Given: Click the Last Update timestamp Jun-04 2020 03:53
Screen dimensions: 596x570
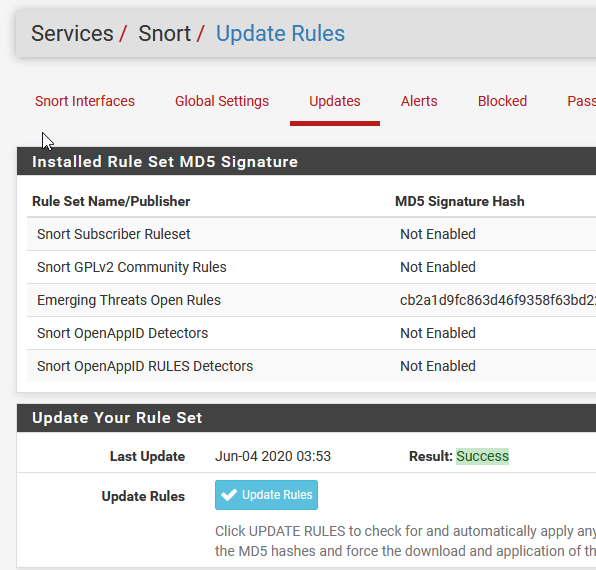Looking at the screenshot, I should pos(273,456).
